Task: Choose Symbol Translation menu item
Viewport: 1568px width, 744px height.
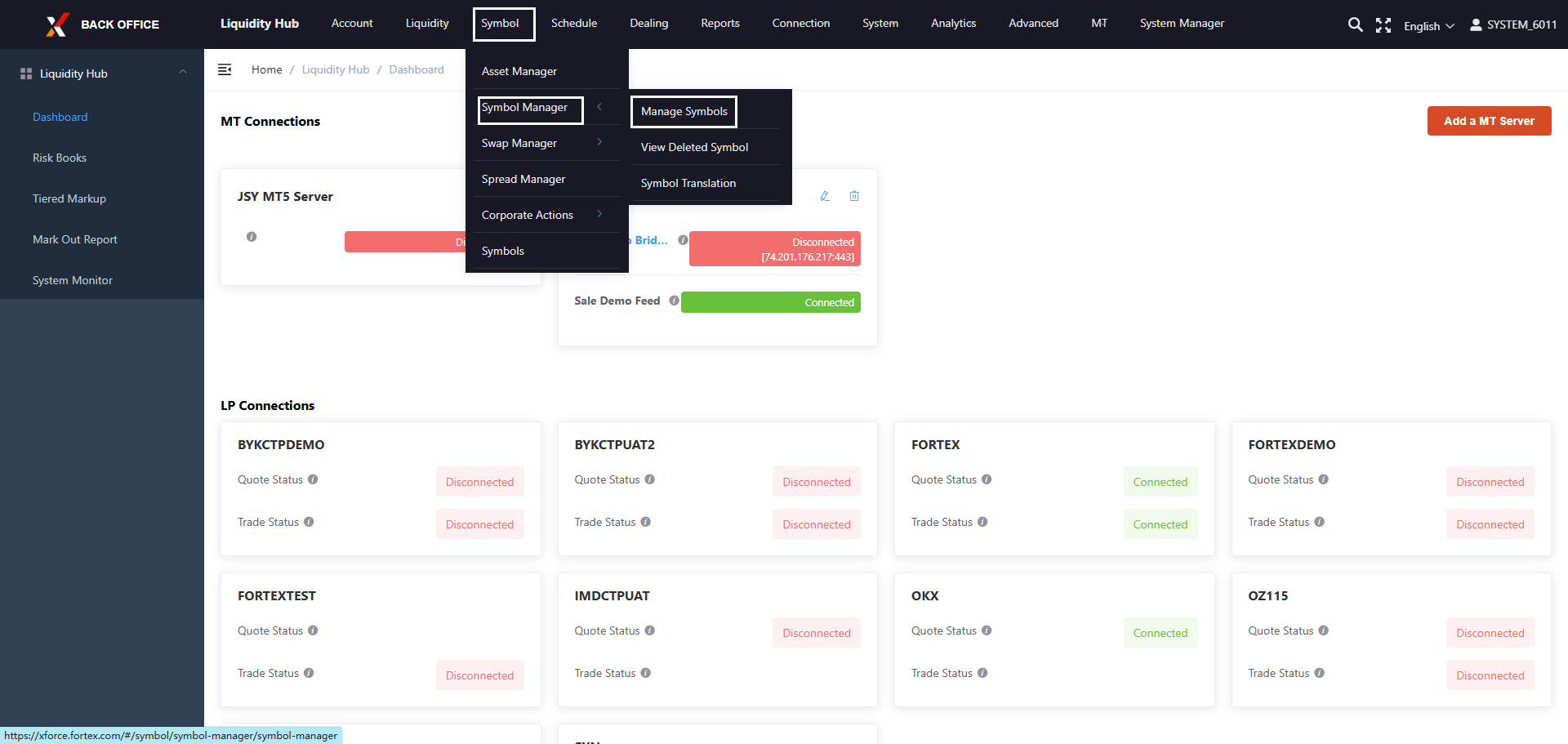Action: (688, 184)
